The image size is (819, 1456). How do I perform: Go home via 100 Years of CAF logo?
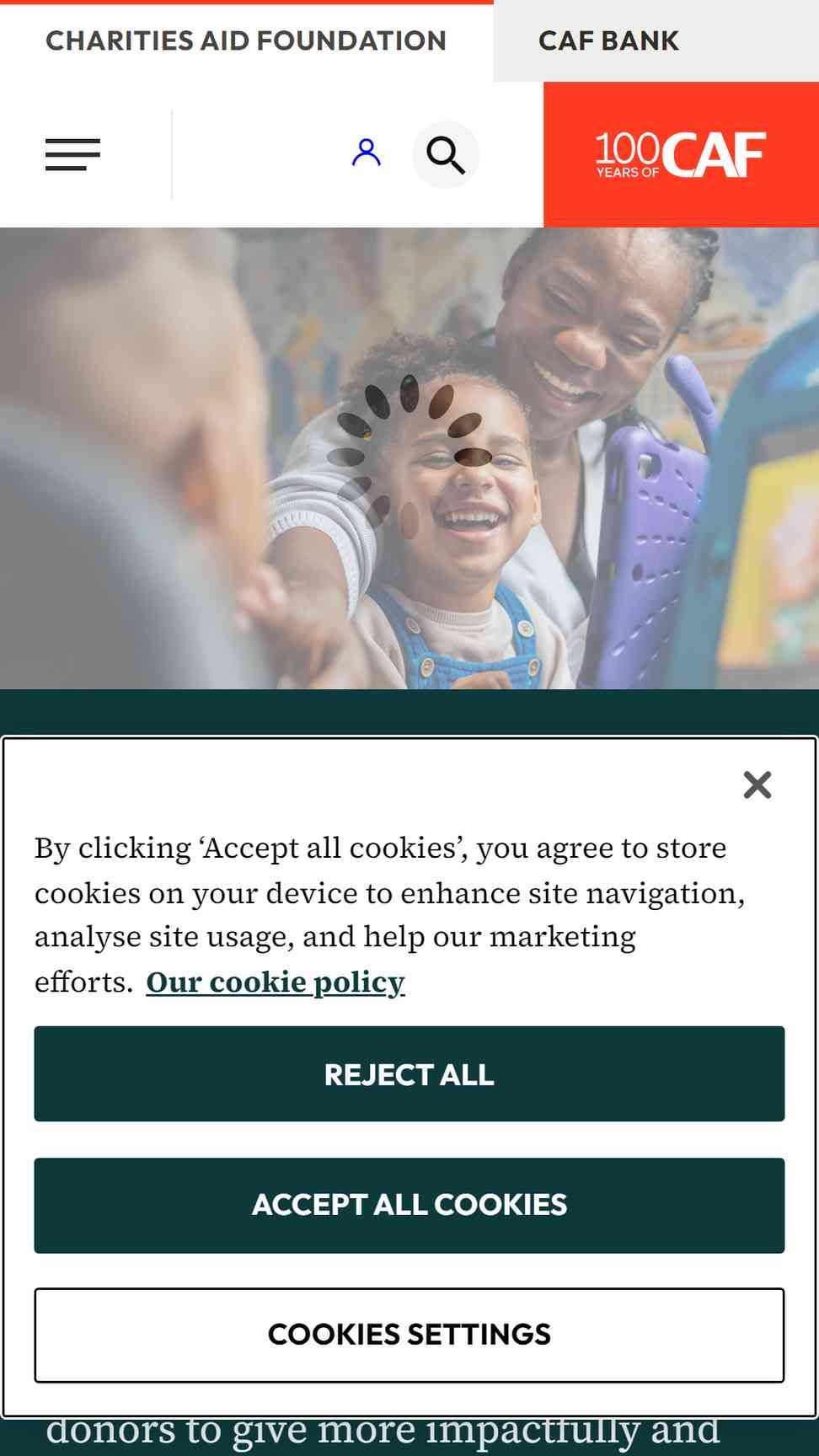tap(681, 155)
